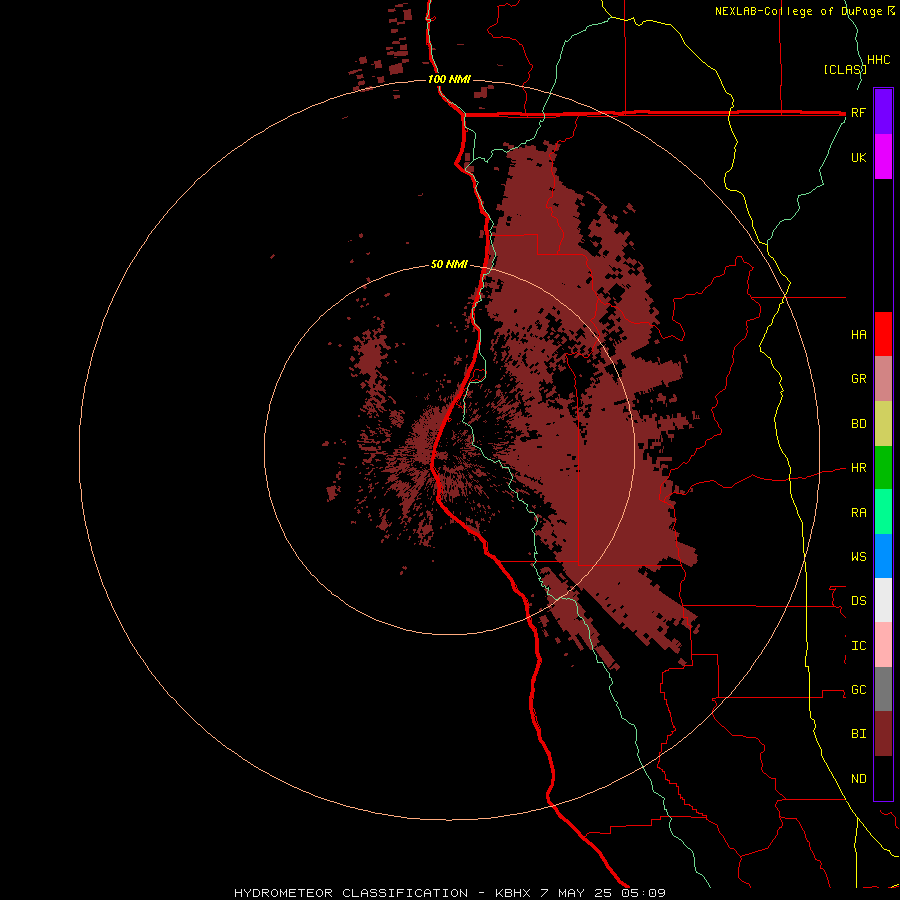Click the RA light green legend swatch
The width and height of the screenshot is (900, 900).
pyautogui.click(x=883, y=512)
